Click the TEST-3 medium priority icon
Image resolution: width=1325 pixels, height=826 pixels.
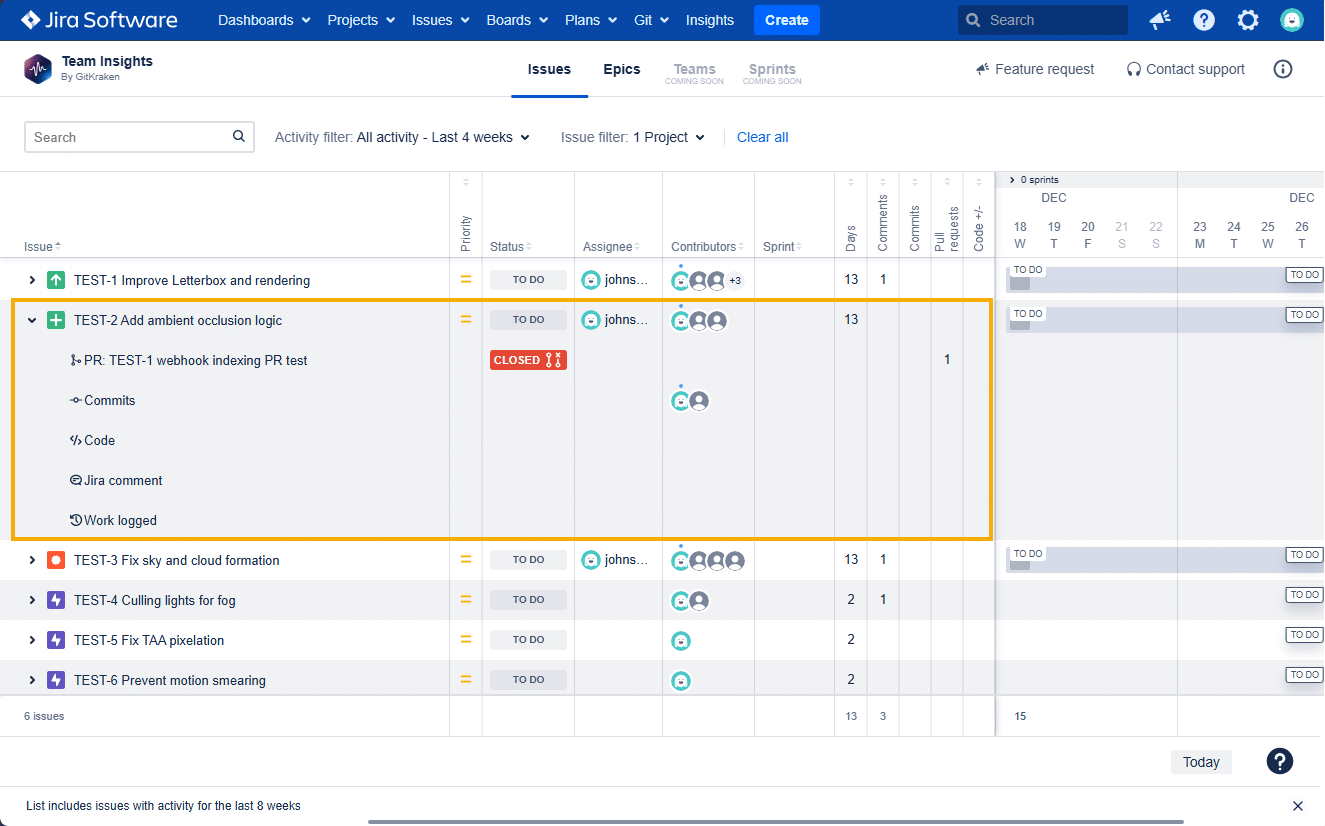[466, 560]
